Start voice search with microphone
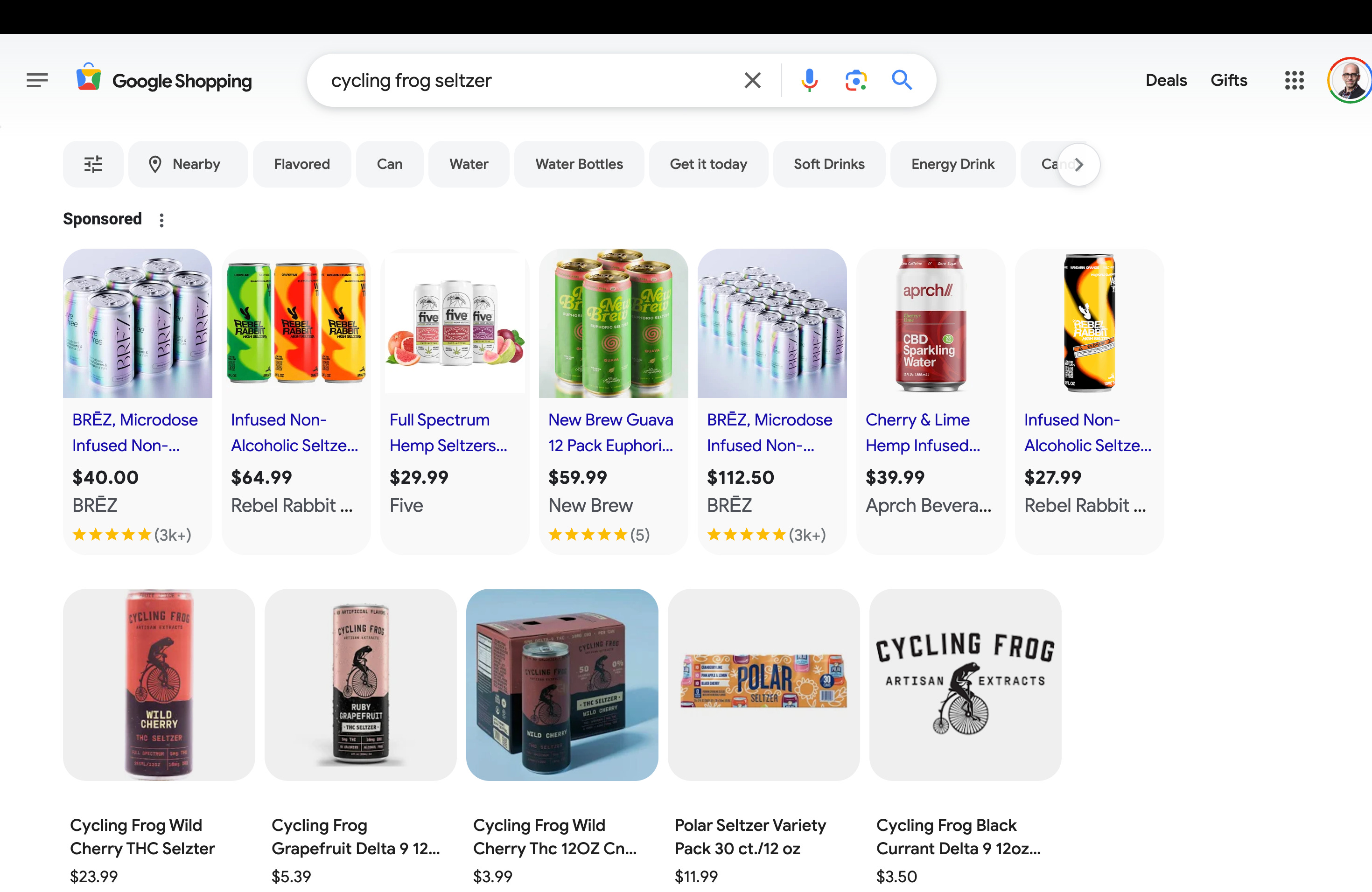1372x892 pixels. tap(809, 80)
